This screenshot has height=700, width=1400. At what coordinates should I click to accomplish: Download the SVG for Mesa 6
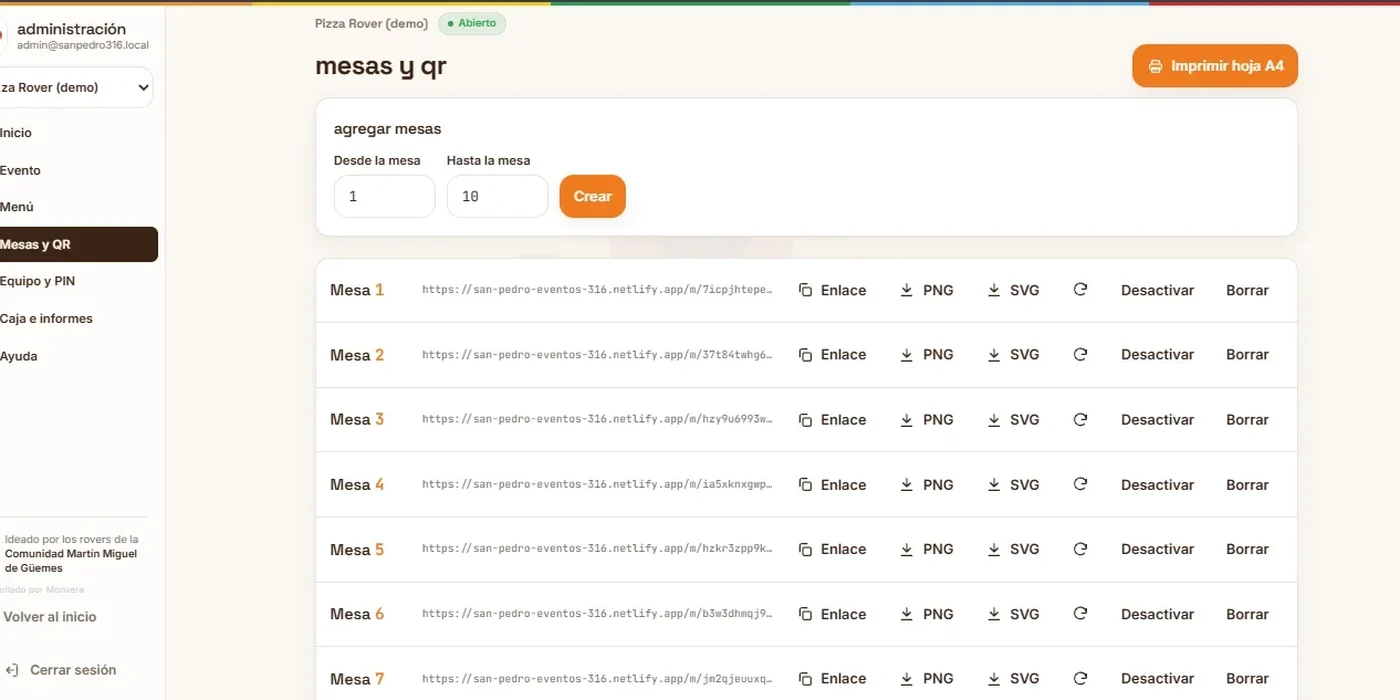click(1014, 614)
